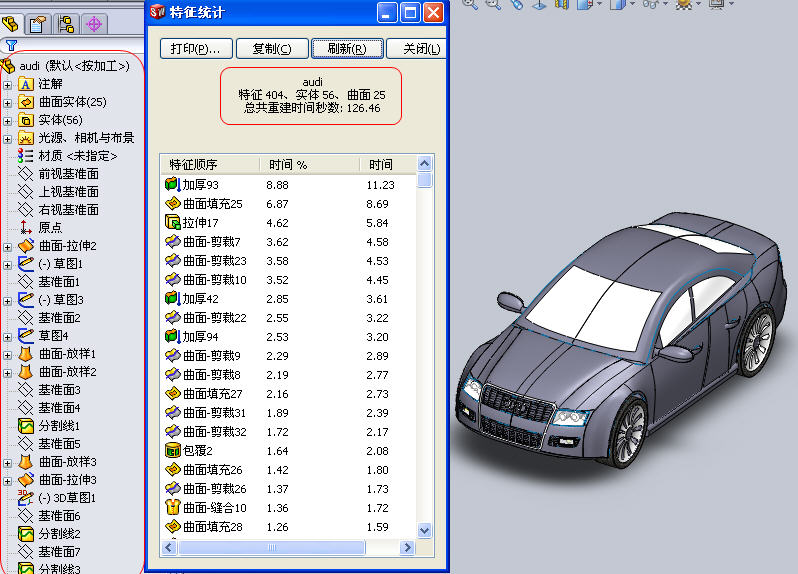Select the 曲面-剪裁31 row
The image size is (798, 574).
pyautogui.click(x=289, y=413)
